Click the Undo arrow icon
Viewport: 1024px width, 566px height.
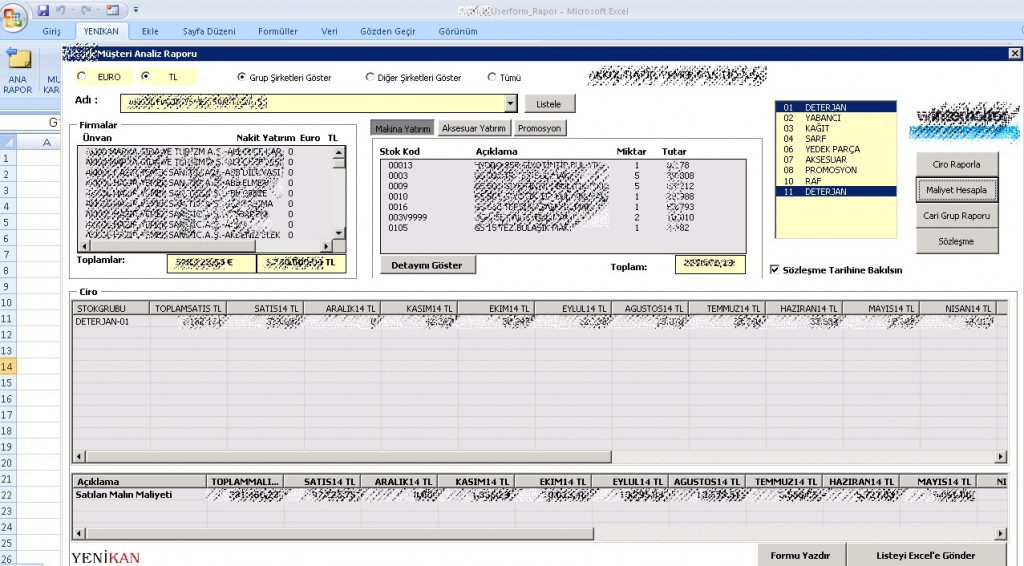(61, 10)
